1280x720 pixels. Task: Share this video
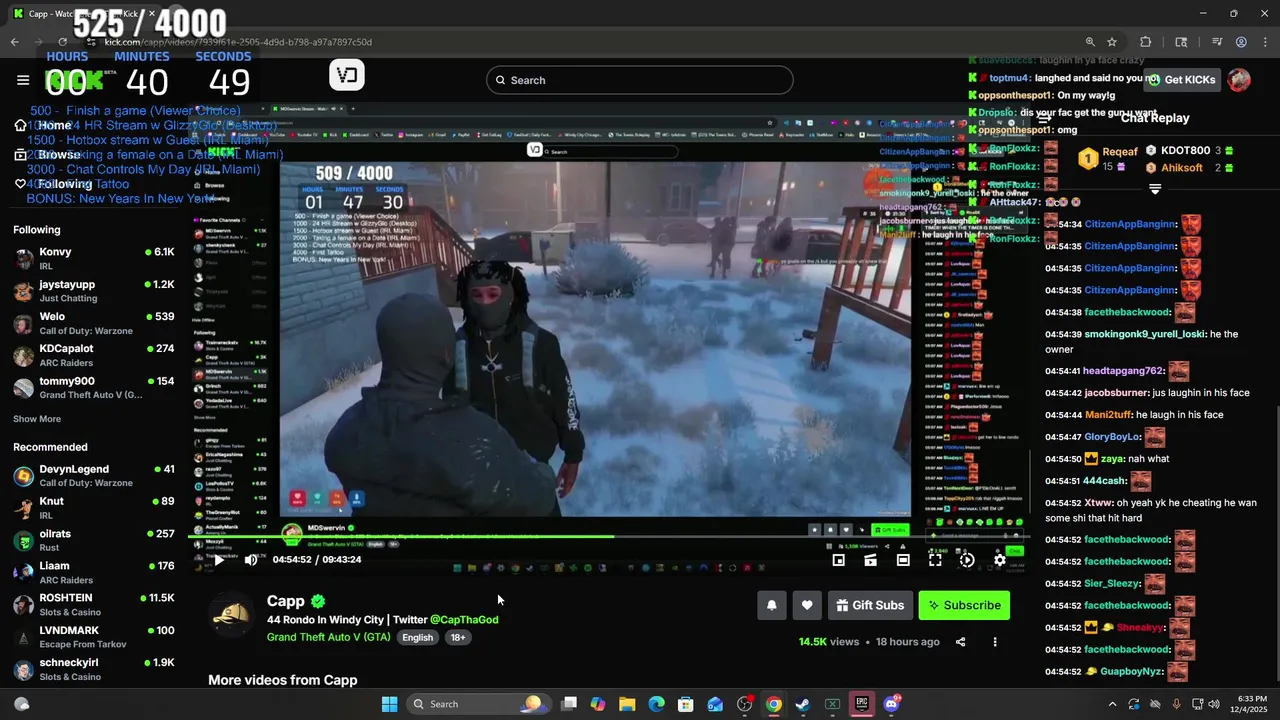tap(960, 642)
